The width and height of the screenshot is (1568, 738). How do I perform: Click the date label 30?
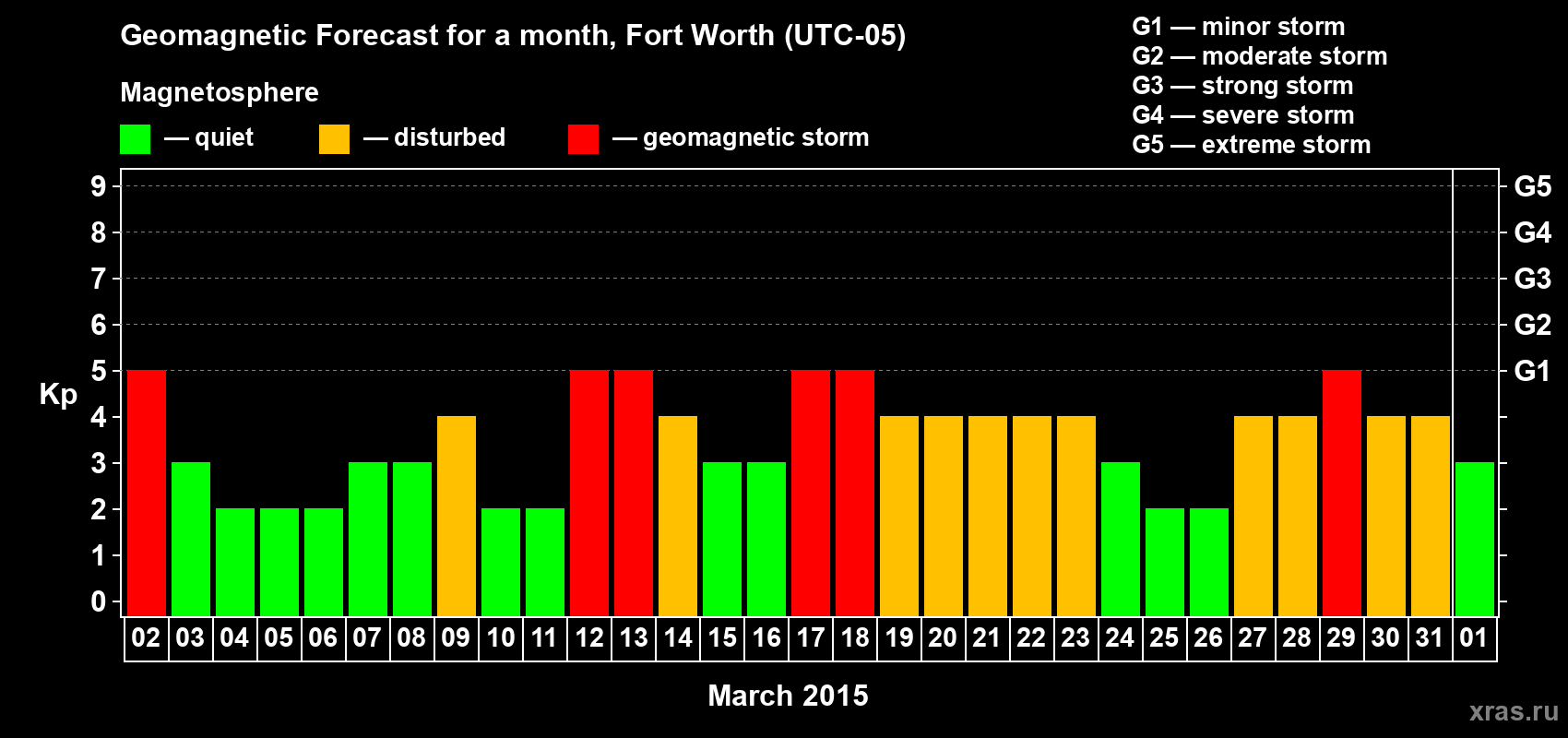[1385, 638]
